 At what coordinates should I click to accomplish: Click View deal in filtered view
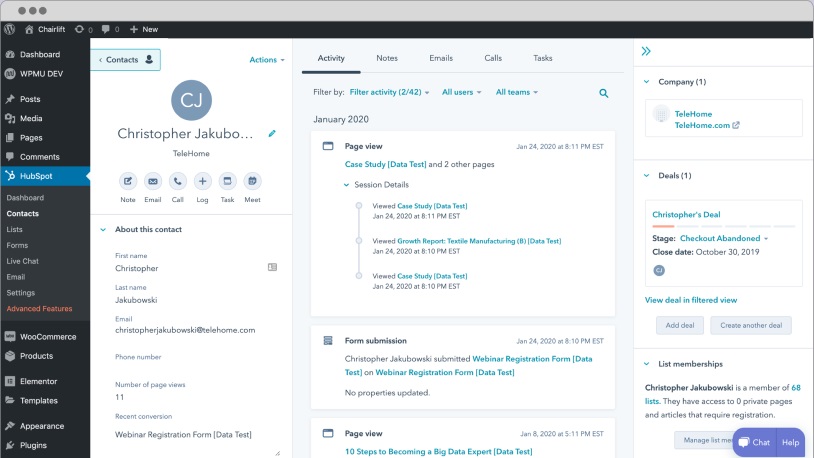click(691, 300)
